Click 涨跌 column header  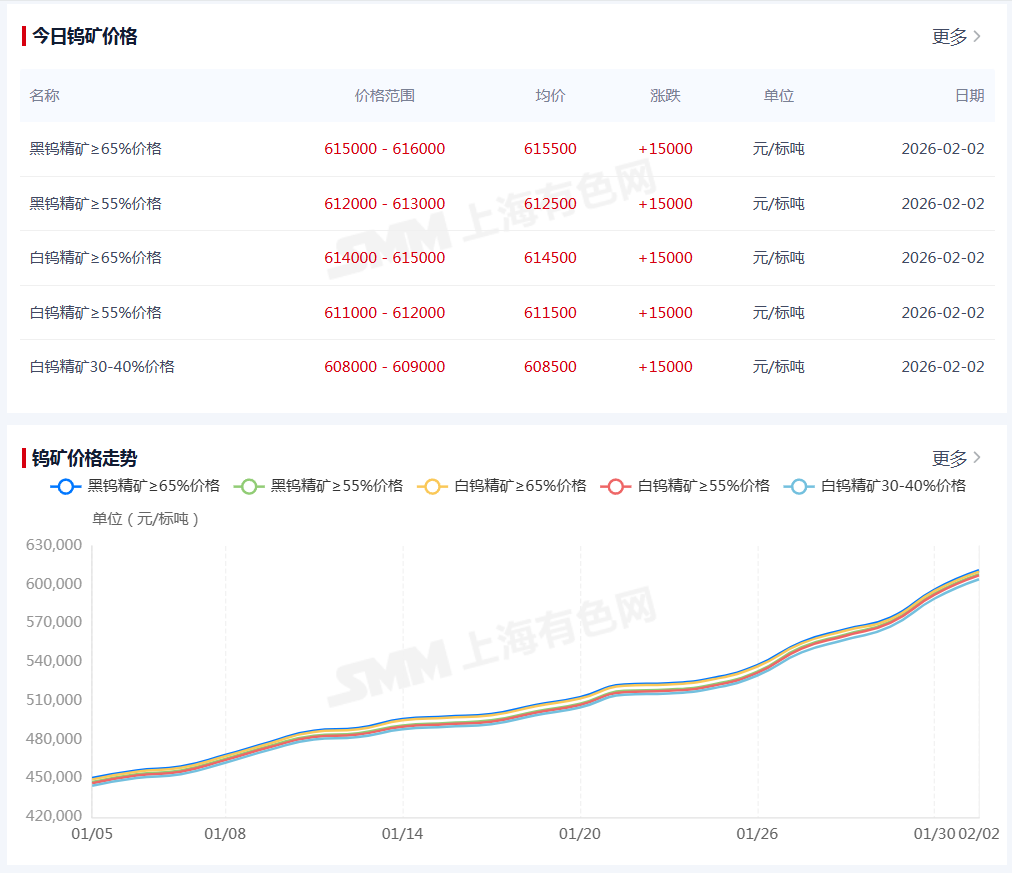tap(665, 96)
